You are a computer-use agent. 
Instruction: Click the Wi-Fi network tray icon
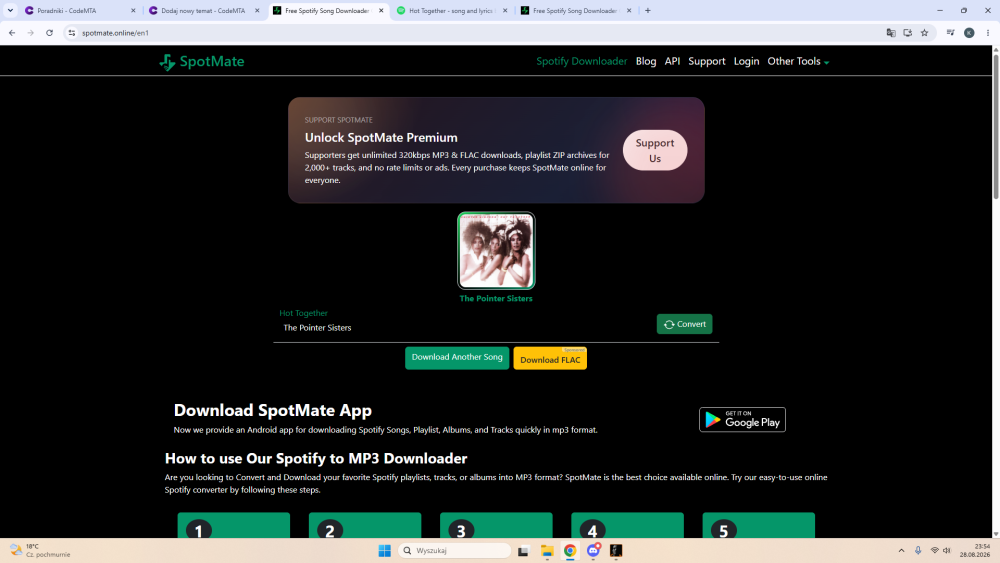tap(934, 551)
